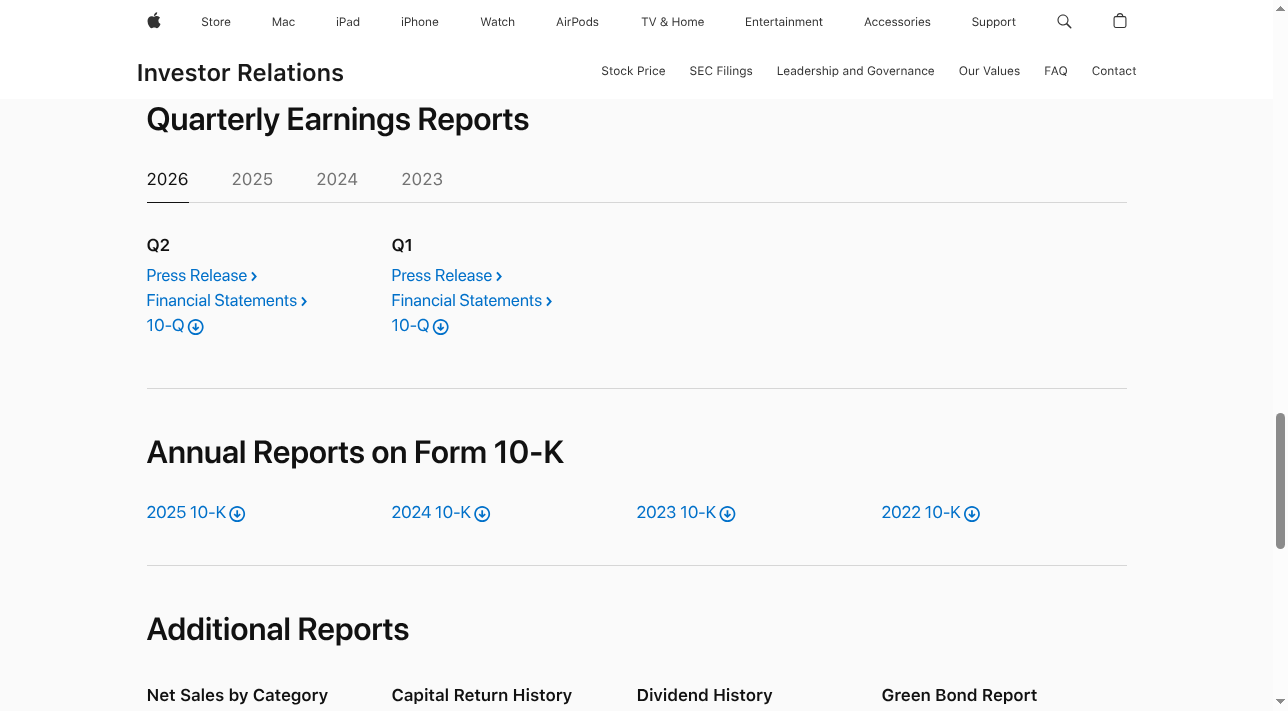Download the Q2 10-Q text link
Image resolution: width=1288 pixels, height=711 pixels.
click(166, 326)
